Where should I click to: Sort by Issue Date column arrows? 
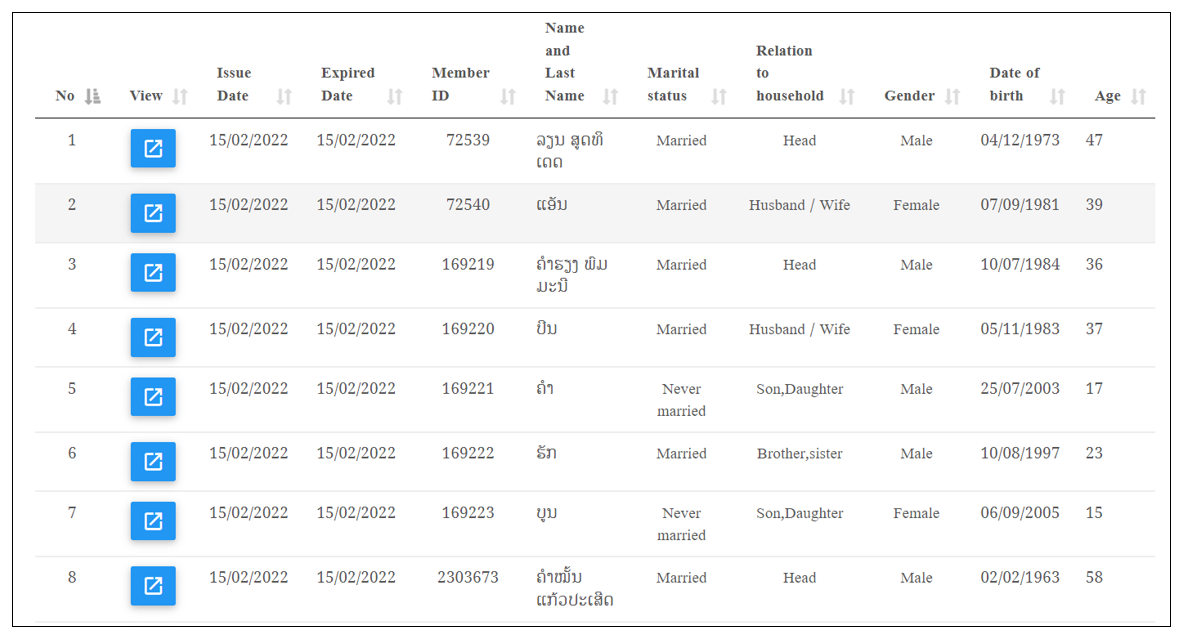(x=284, y=96)
